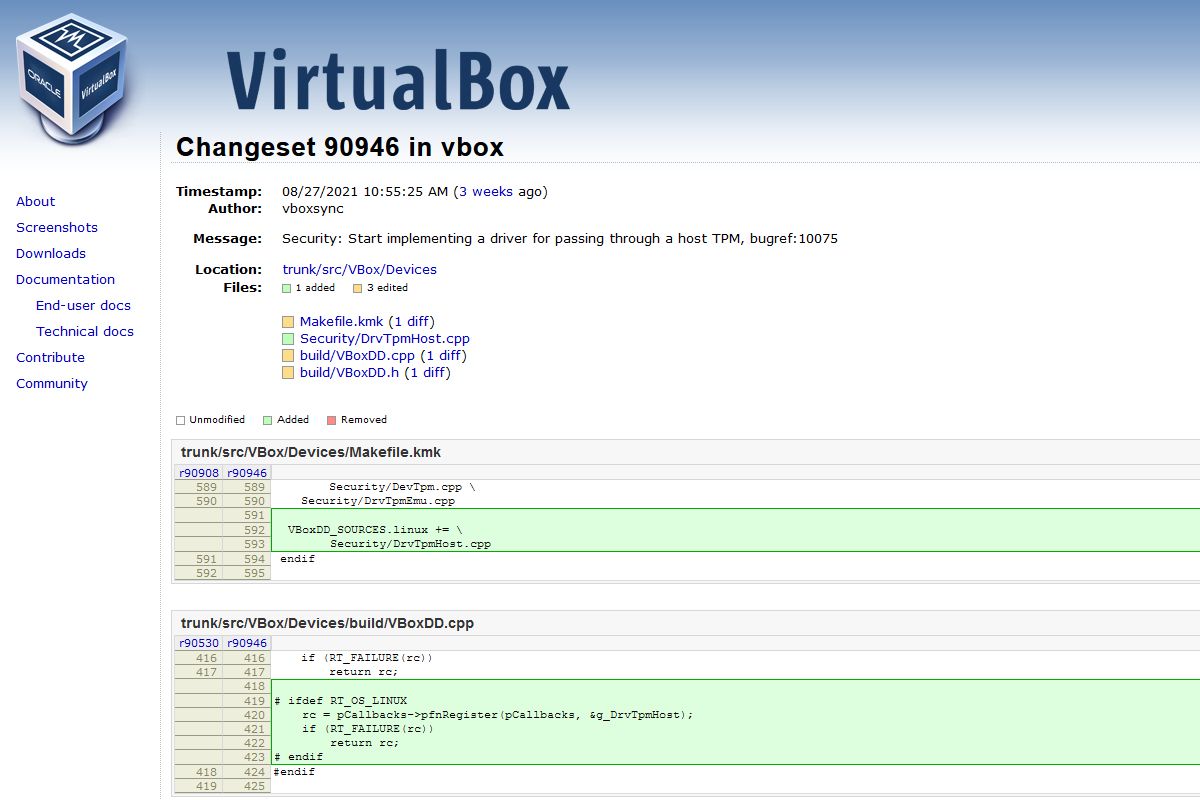This screenshot has width=1200, height=800.
Task: Click the Unmodified legend swatch
Action: 181,420
